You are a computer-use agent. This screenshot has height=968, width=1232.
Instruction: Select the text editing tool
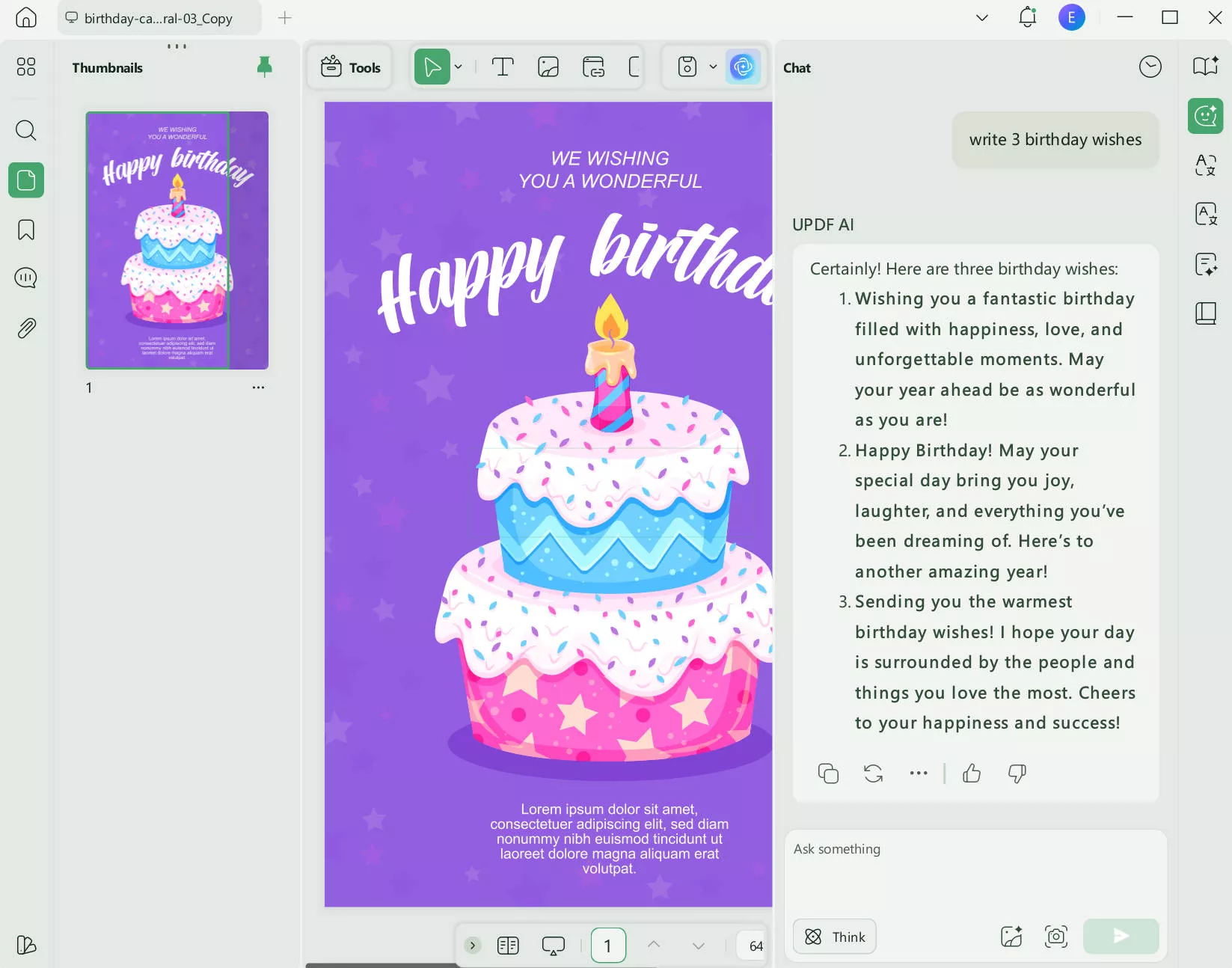click(501, 67)
